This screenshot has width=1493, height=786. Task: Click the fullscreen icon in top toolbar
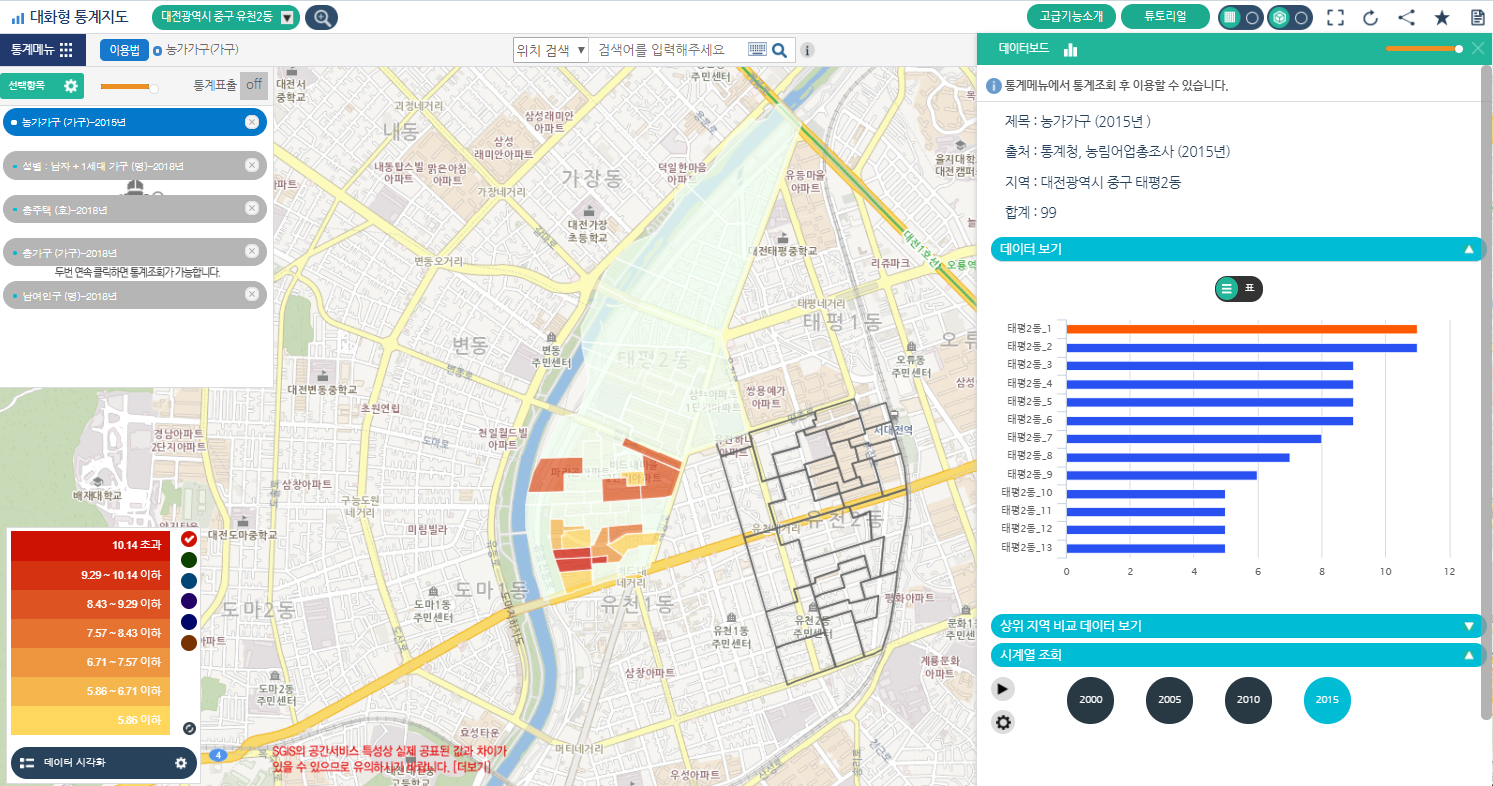[x=1335, y=17]
